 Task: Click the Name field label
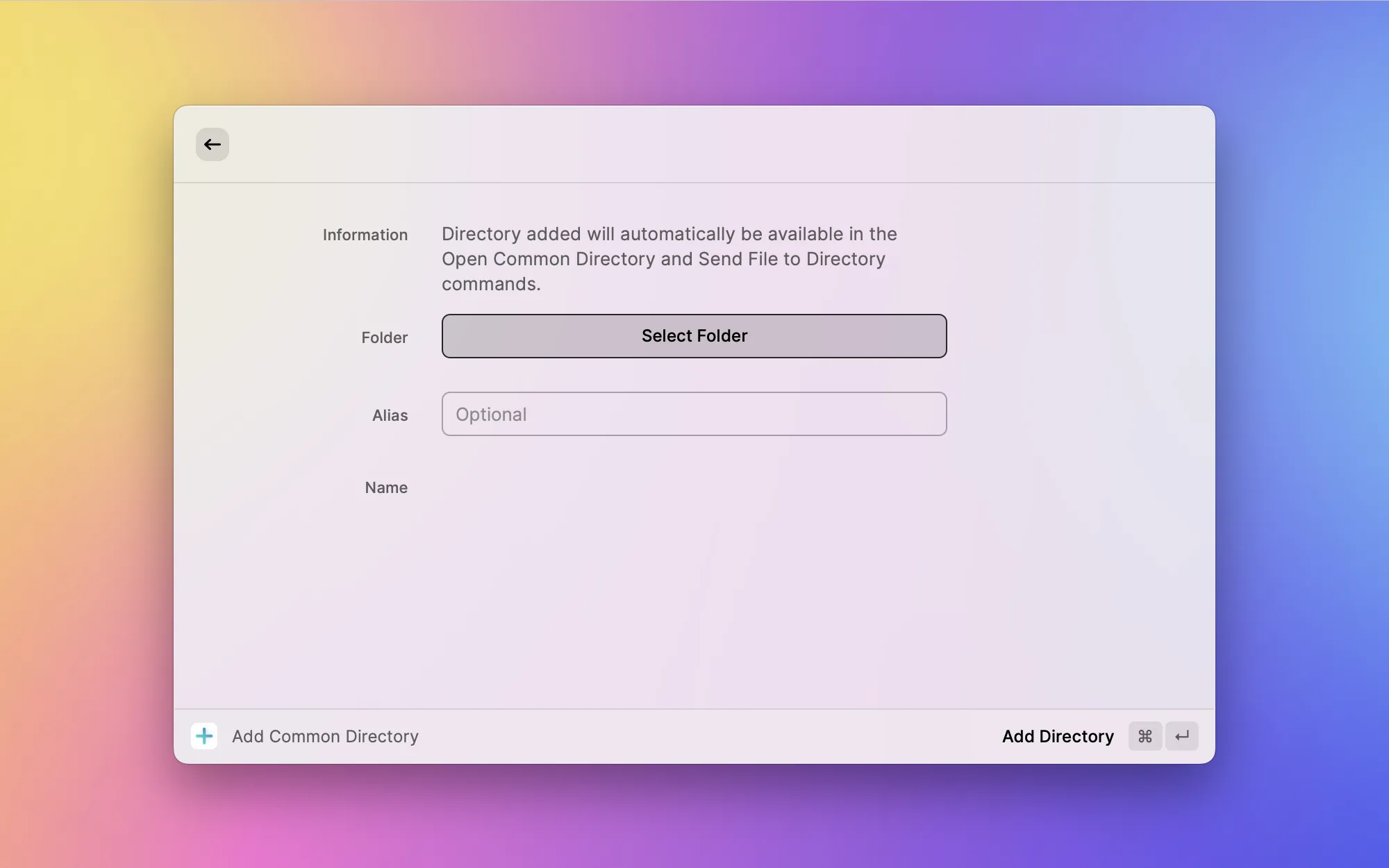click(386, 487)
